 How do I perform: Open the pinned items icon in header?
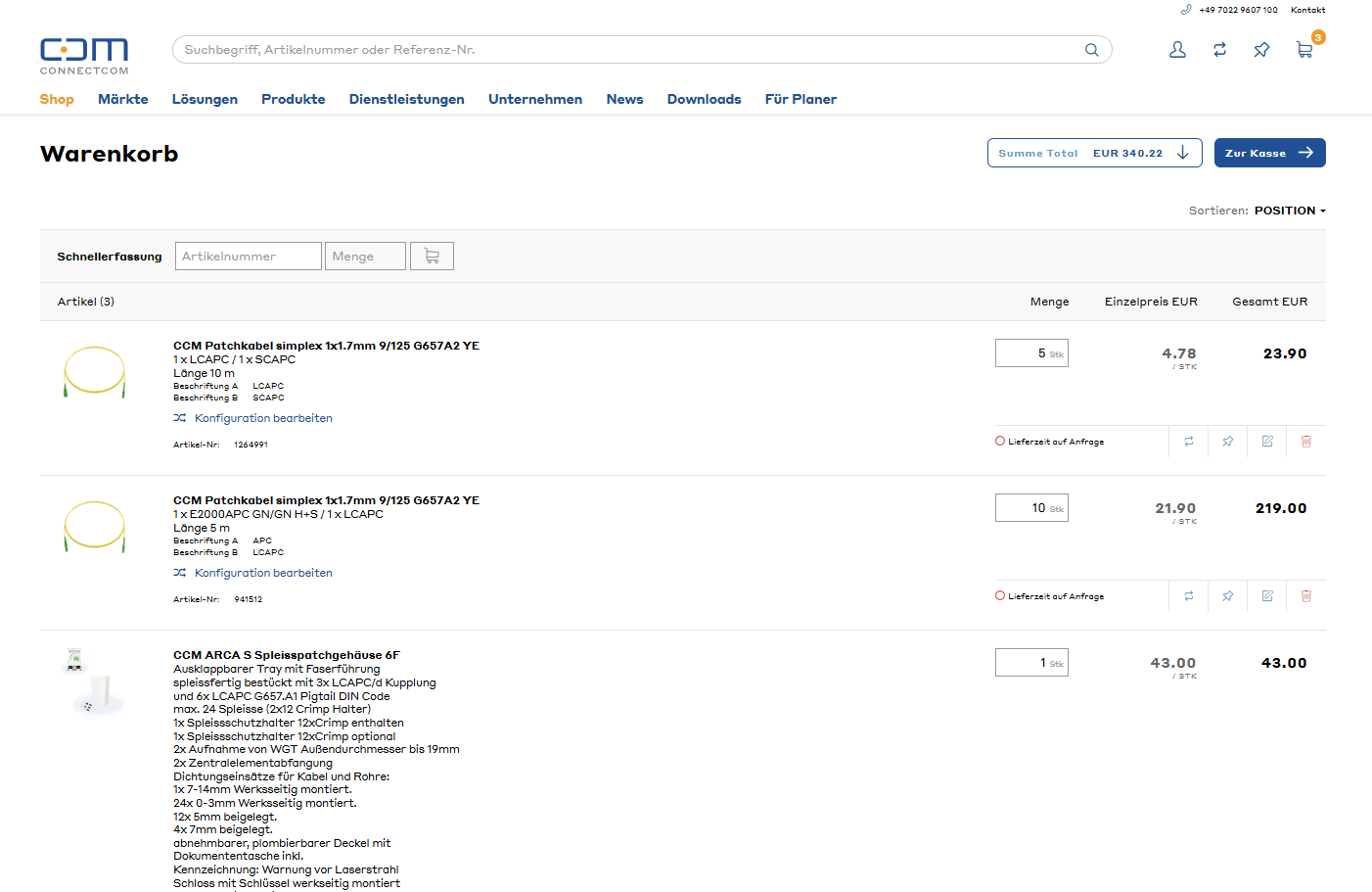[x=1261, y=50]
